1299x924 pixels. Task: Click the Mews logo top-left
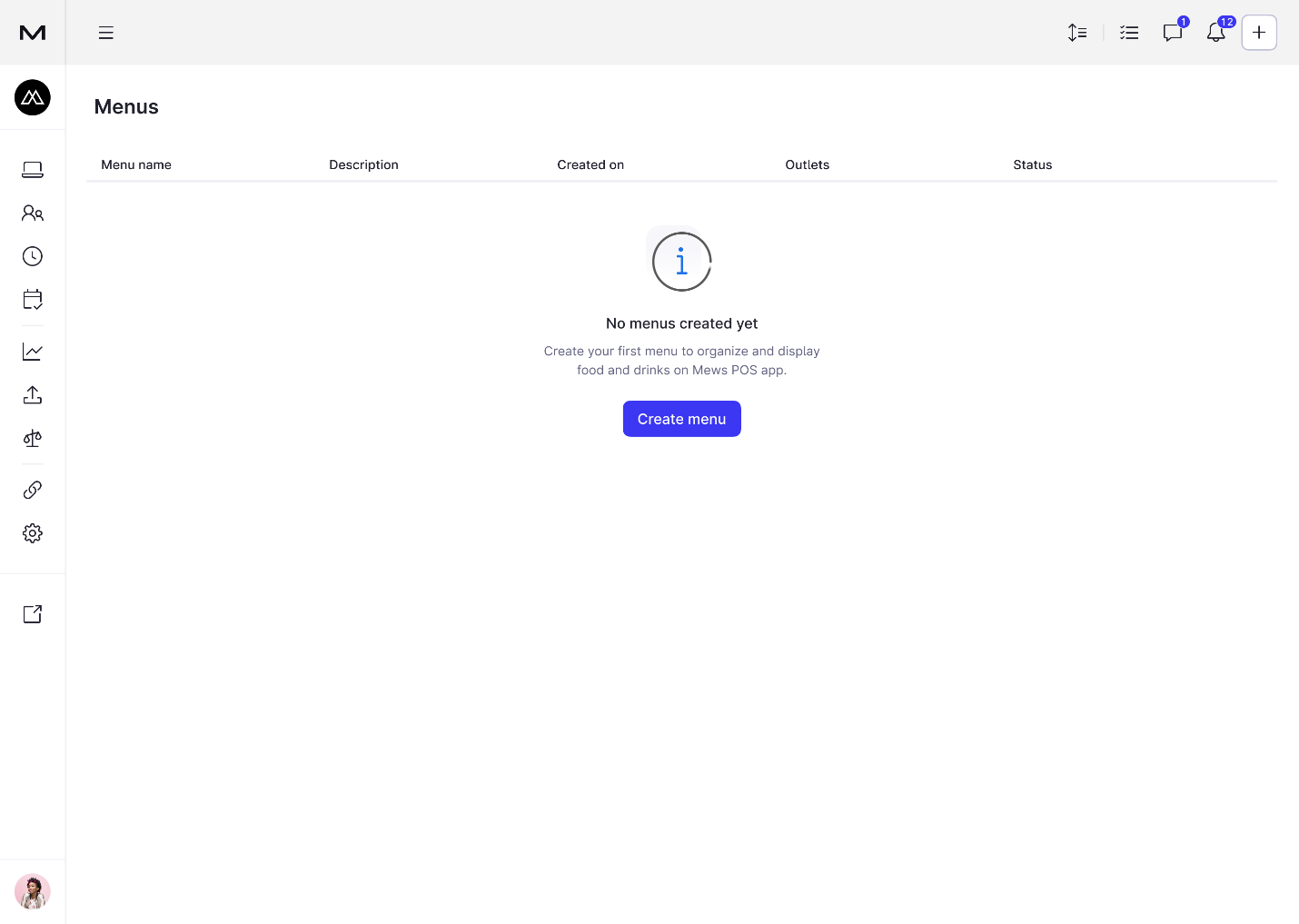[x=33, y=33]
